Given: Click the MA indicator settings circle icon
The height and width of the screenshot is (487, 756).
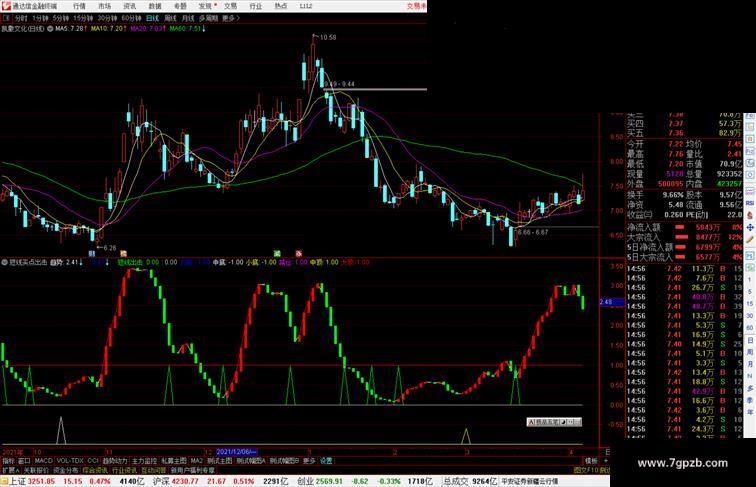Looking at the screenshot, I should (50, 29).
